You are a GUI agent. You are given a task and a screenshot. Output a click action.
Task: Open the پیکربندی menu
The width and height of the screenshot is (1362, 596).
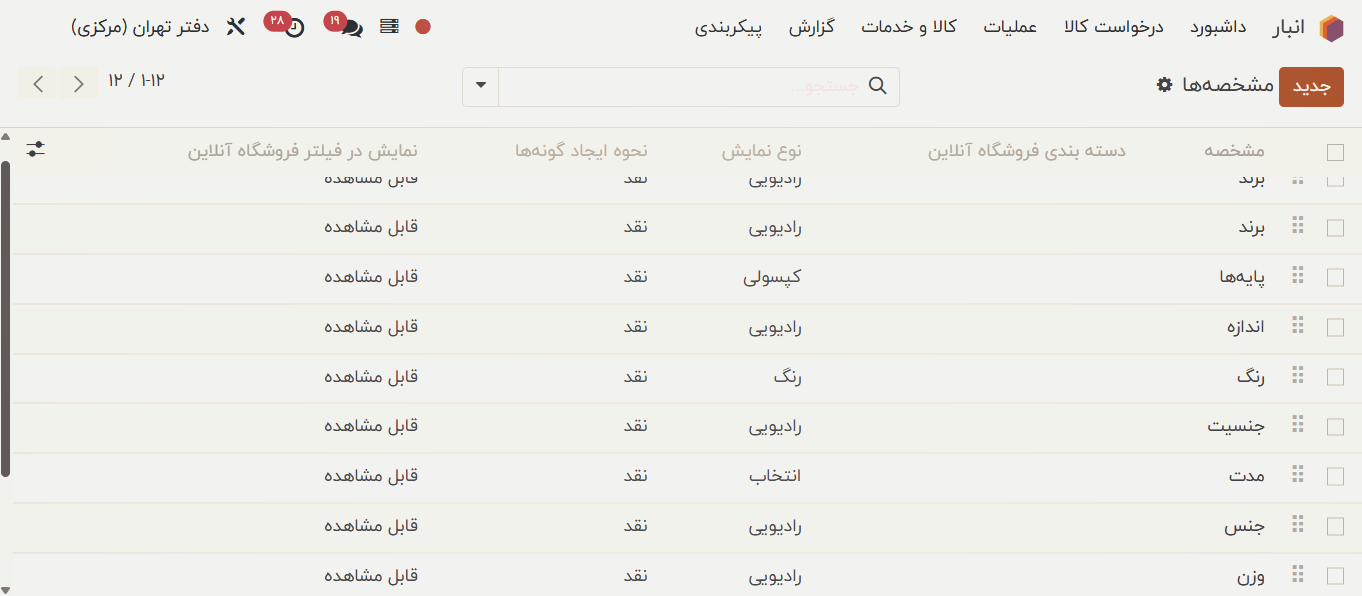[x=729, y=27]
